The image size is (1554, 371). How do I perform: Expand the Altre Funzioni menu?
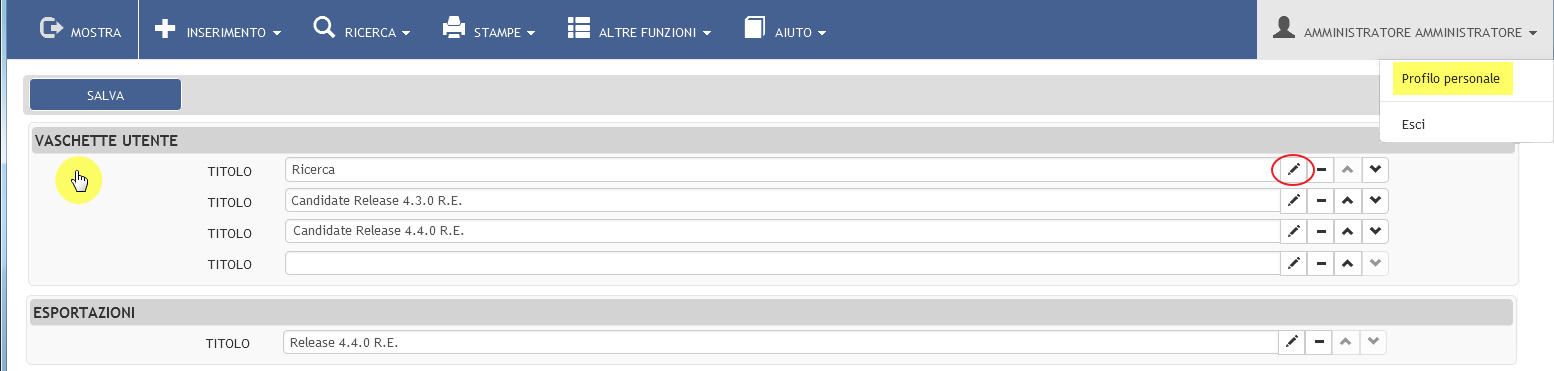(639, 30)
